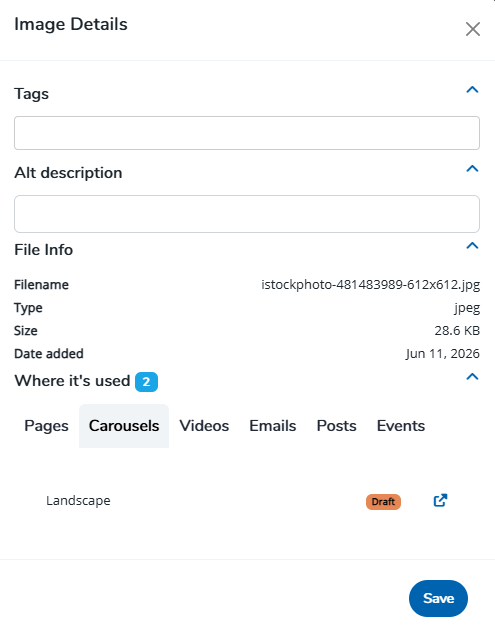Image resolution: width=495 pixels, height=630 pixels.
Task: Open the Videos tab
Action: [x=204, y=426]
